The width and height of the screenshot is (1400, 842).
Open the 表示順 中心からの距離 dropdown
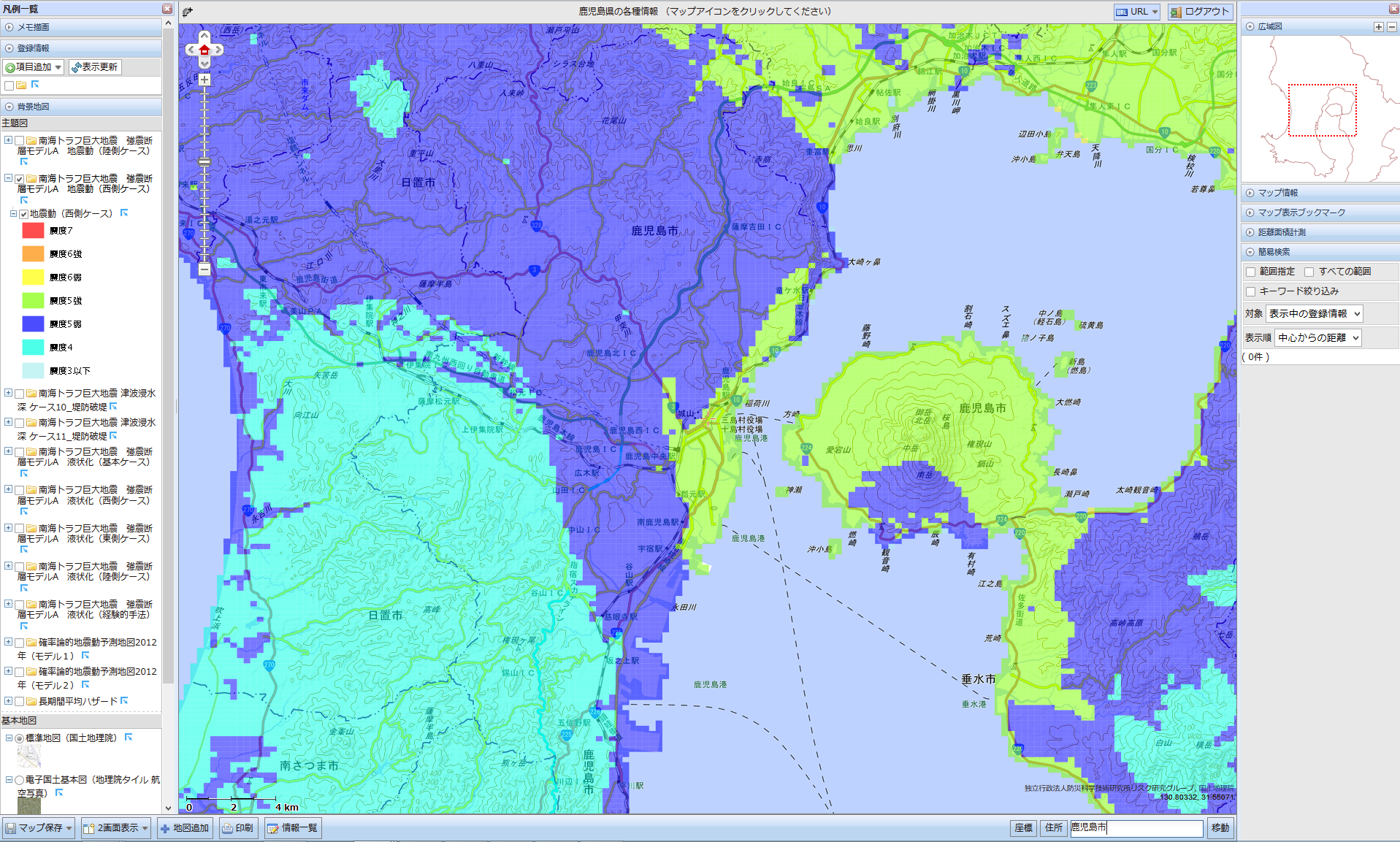tap(1317, 337)
